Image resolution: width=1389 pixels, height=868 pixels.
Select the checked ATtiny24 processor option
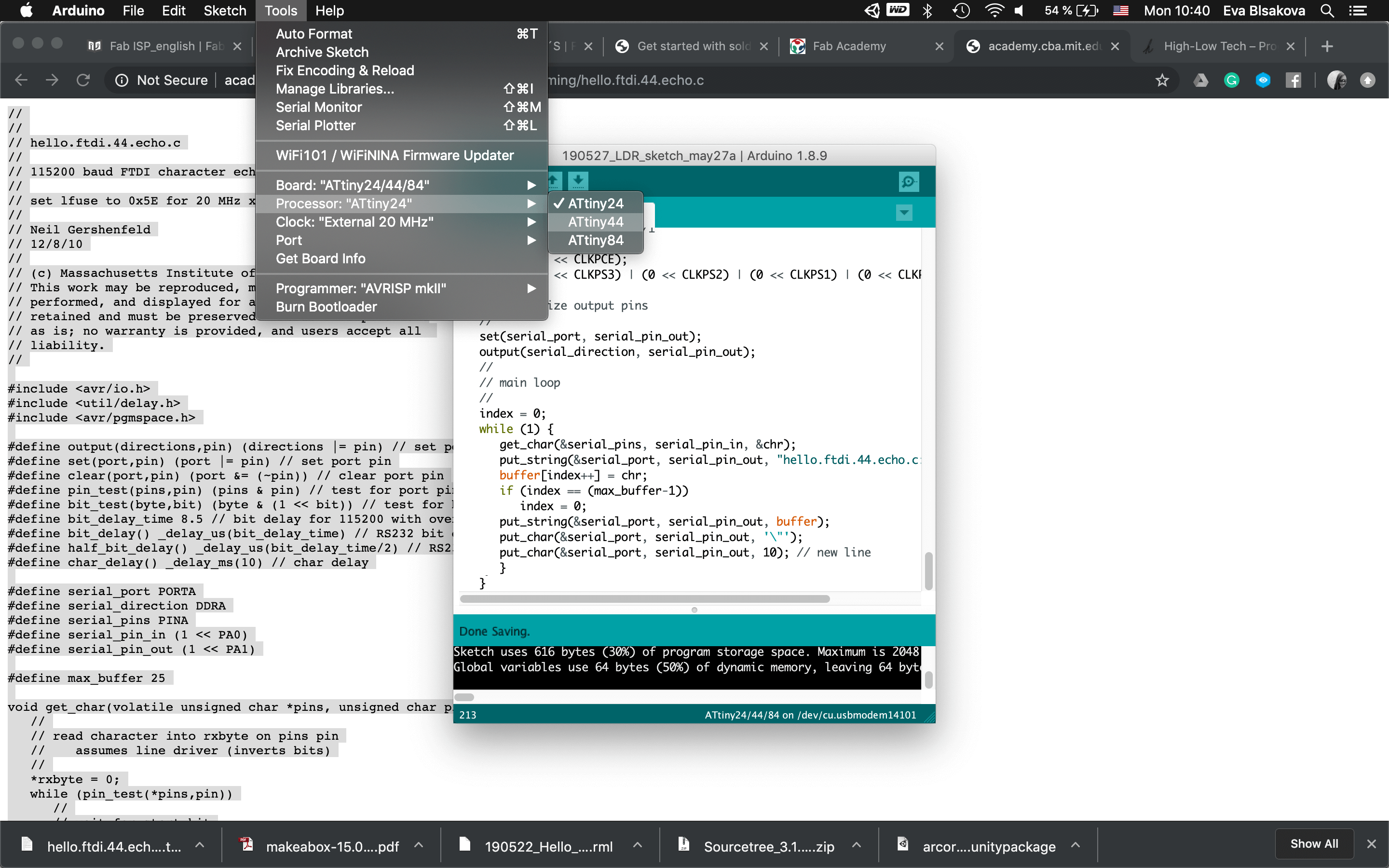[595, 204]
